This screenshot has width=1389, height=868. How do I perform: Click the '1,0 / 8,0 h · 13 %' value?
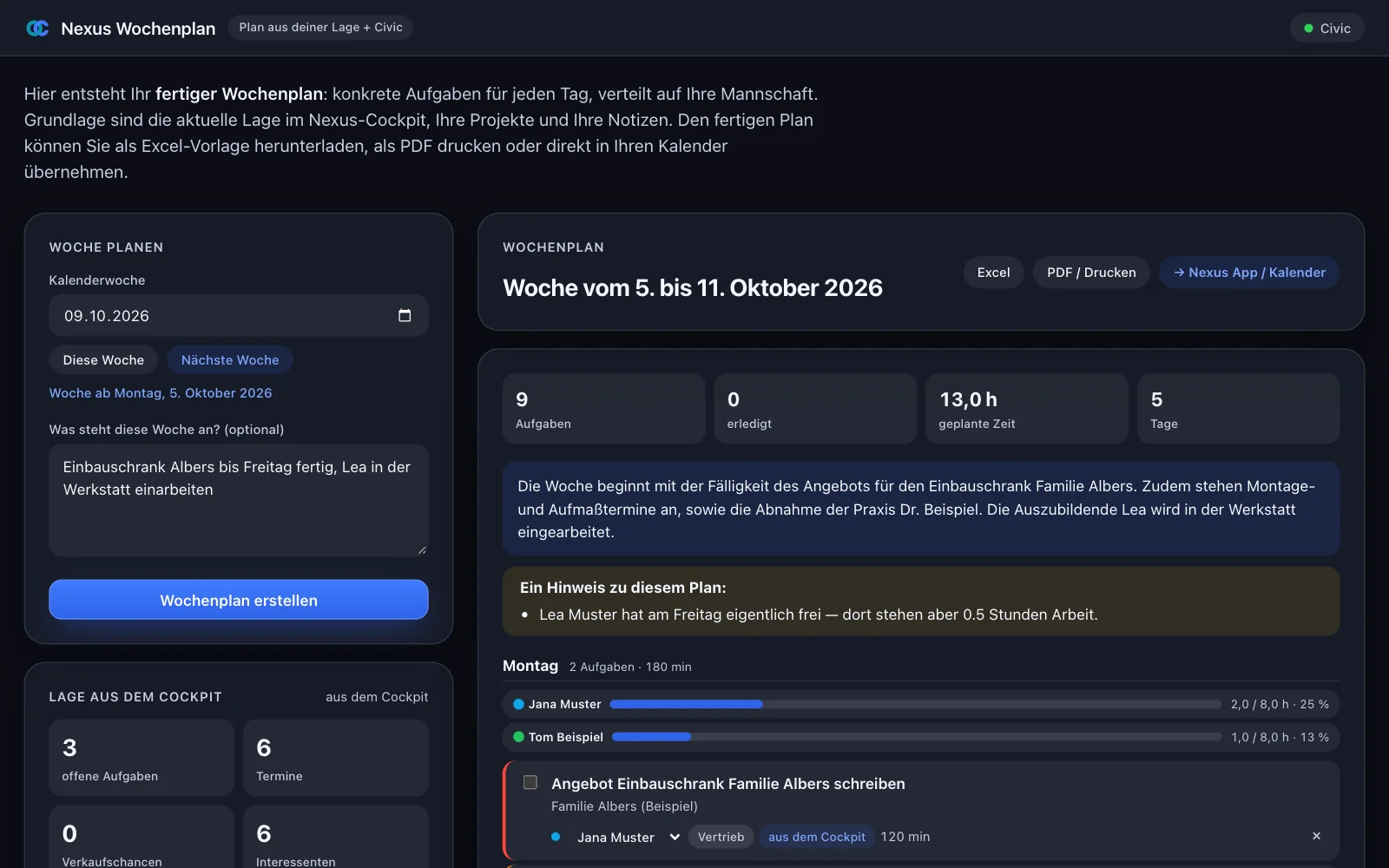coord(1280,737)
